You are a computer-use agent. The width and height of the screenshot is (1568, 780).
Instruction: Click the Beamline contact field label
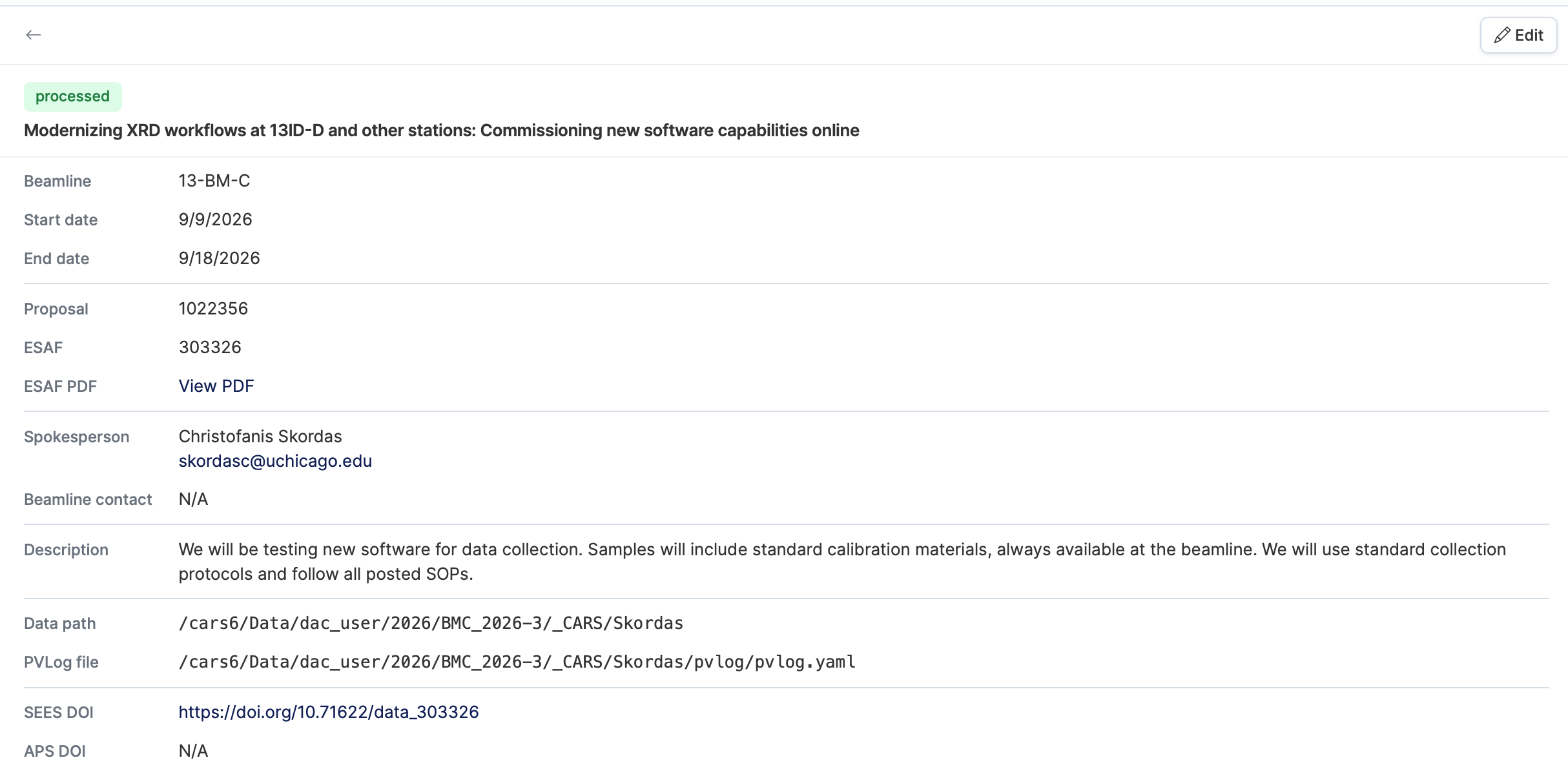(x=88, y=499)
